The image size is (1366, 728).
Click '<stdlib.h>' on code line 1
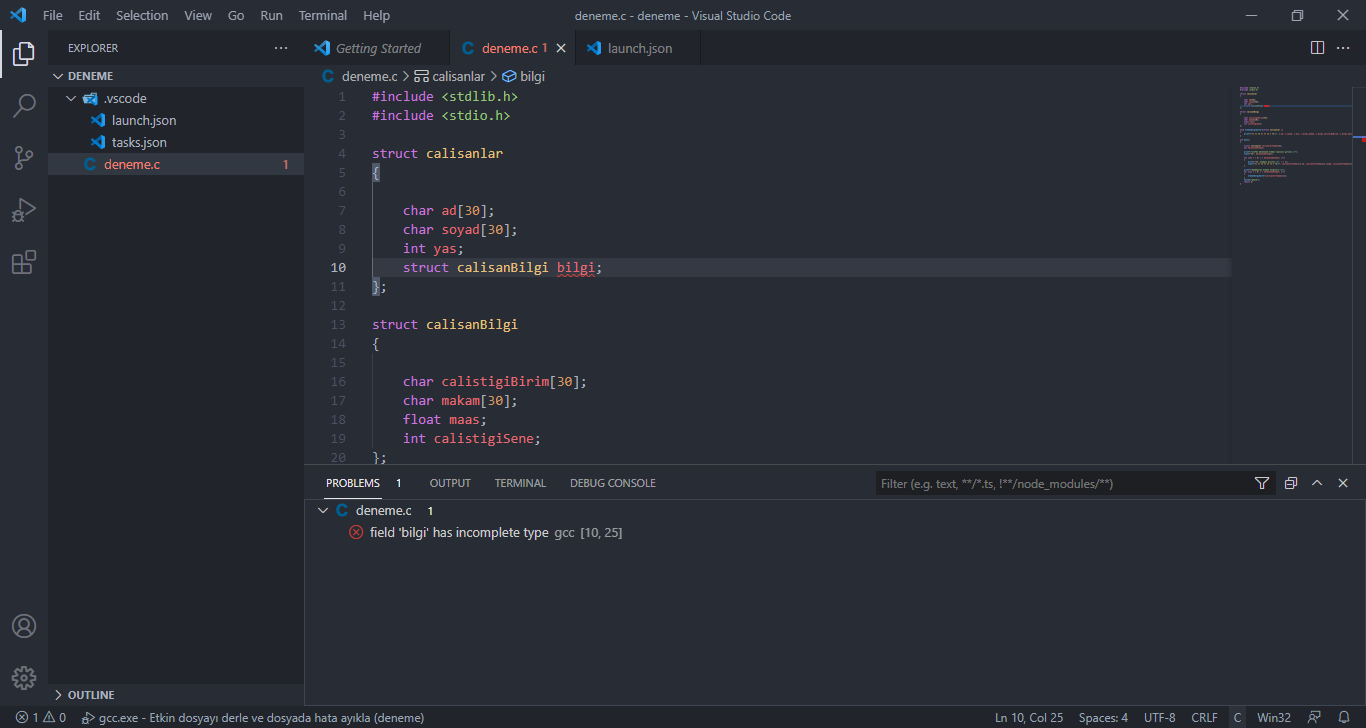(x=480, y=97)
